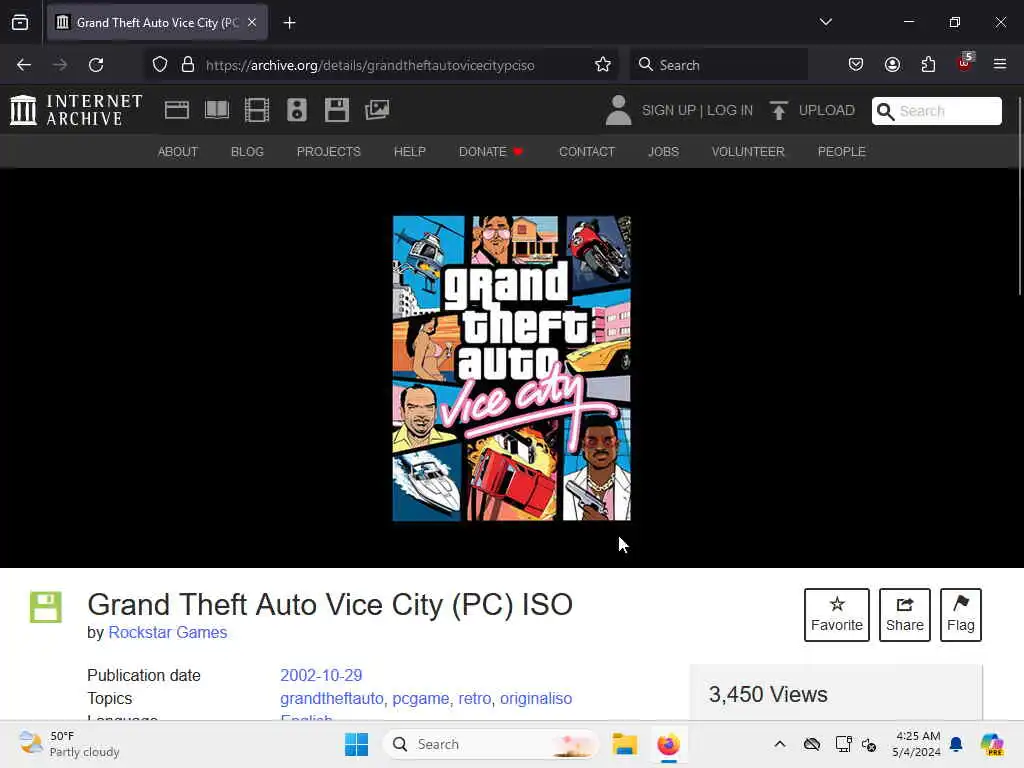
Task: Open the grandtheftauto topic link
Action: (332, 698)
